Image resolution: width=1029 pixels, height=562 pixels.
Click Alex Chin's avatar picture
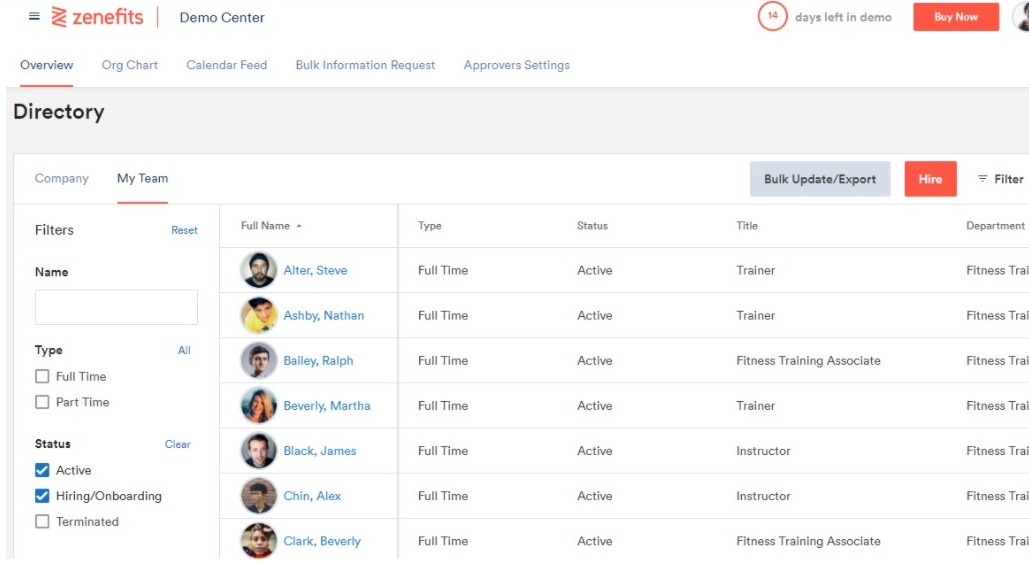pos(259,496)
